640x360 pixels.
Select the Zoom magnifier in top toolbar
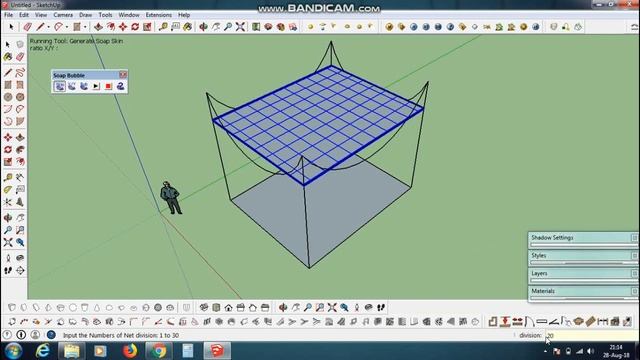[x=228, y=27]
